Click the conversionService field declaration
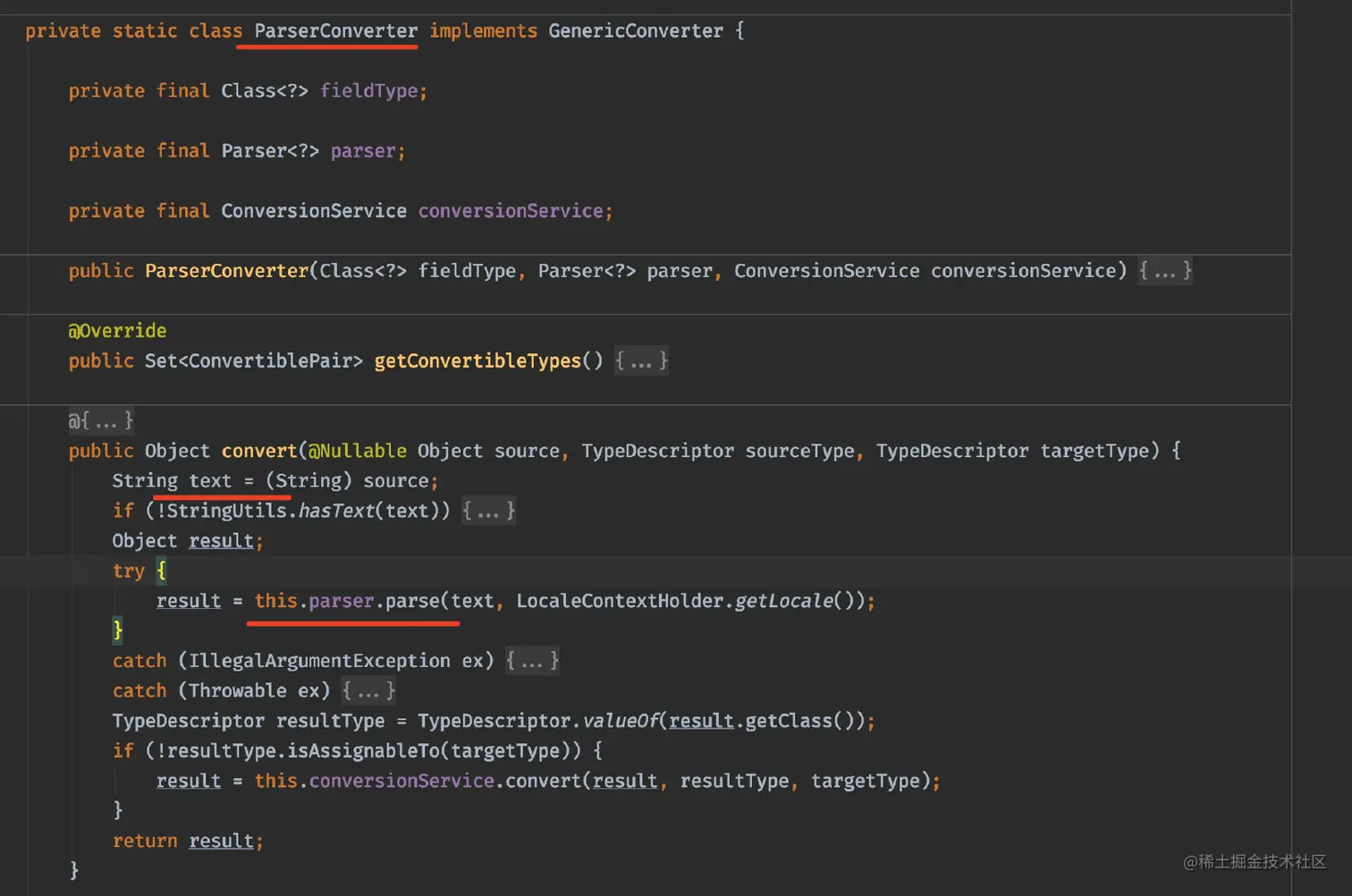Image resolution: width=1352 pixels, height=896 pixels. point(511,211)
